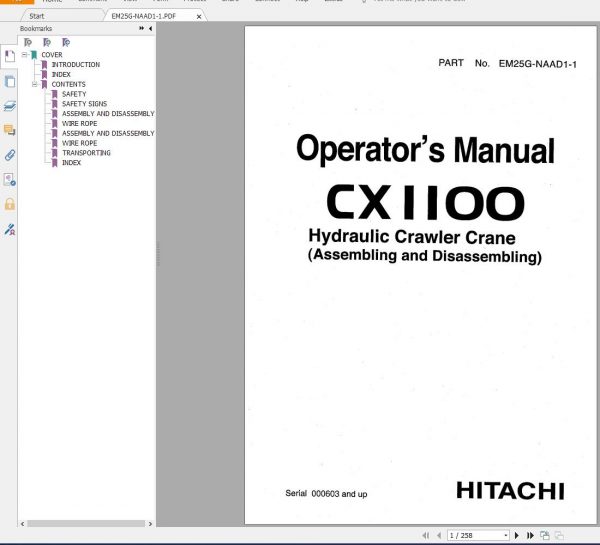The height and width of the screenshot is (545, 600).
Task: Open the Attachments paperclip panel
Action: click(x=10, y=155)
